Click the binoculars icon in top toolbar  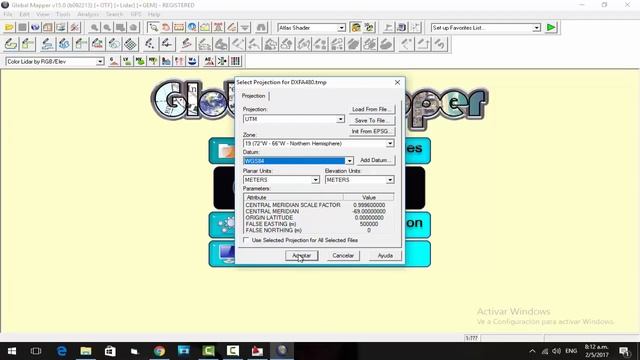tap(261, 27)
